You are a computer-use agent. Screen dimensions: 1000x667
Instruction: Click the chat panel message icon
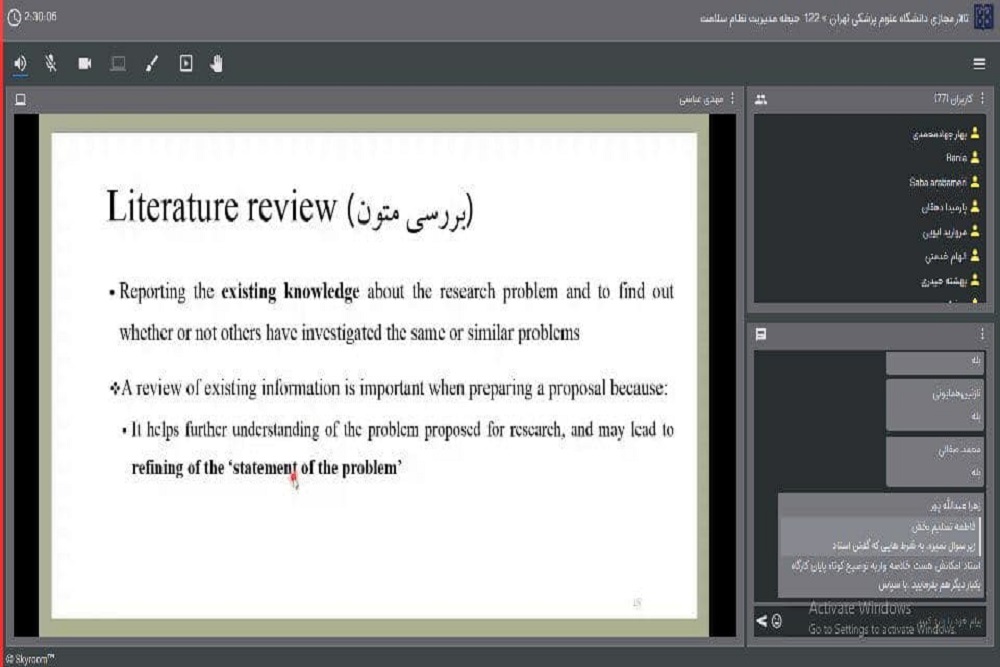[x=761, y=335]
